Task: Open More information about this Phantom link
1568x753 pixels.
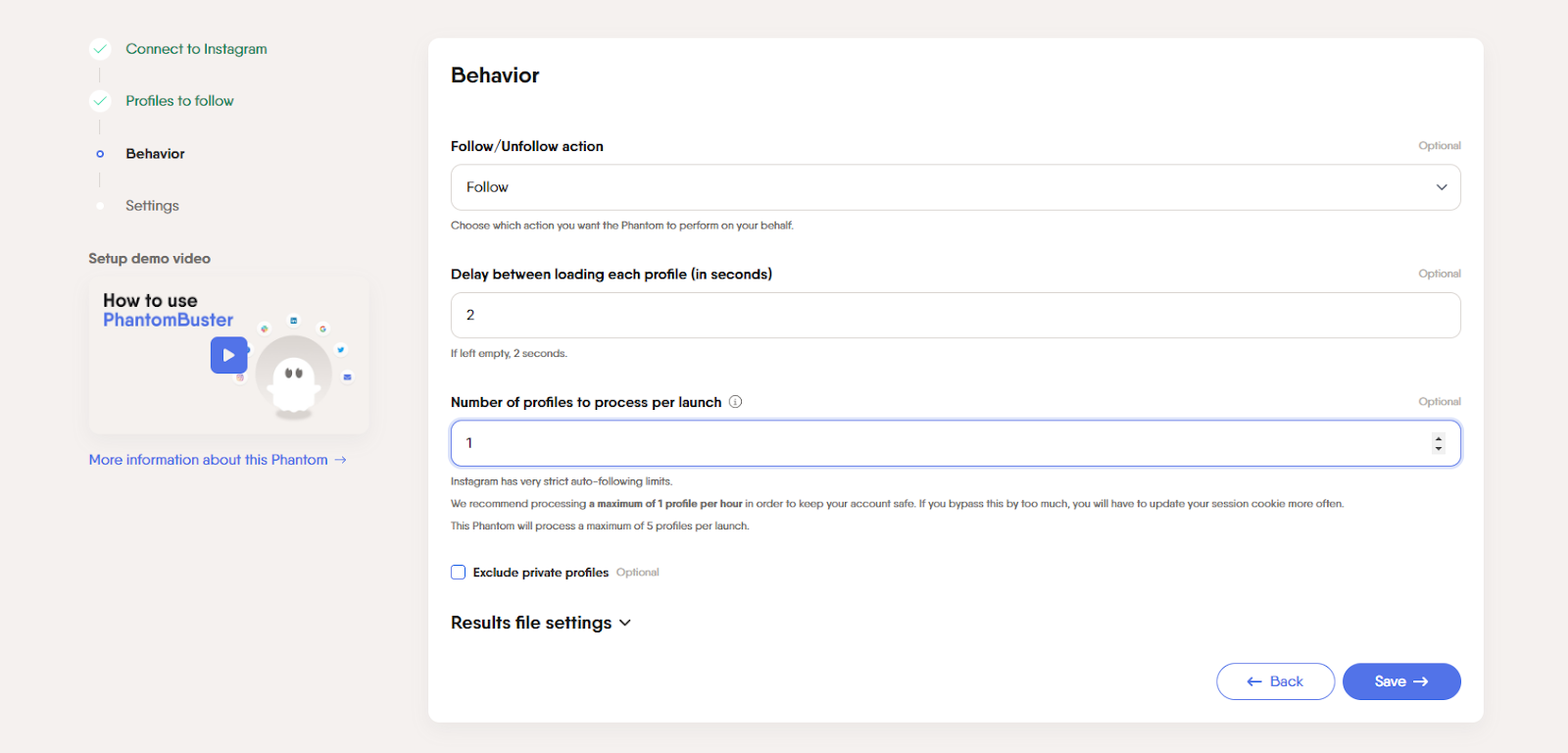Action: (209, 460)
